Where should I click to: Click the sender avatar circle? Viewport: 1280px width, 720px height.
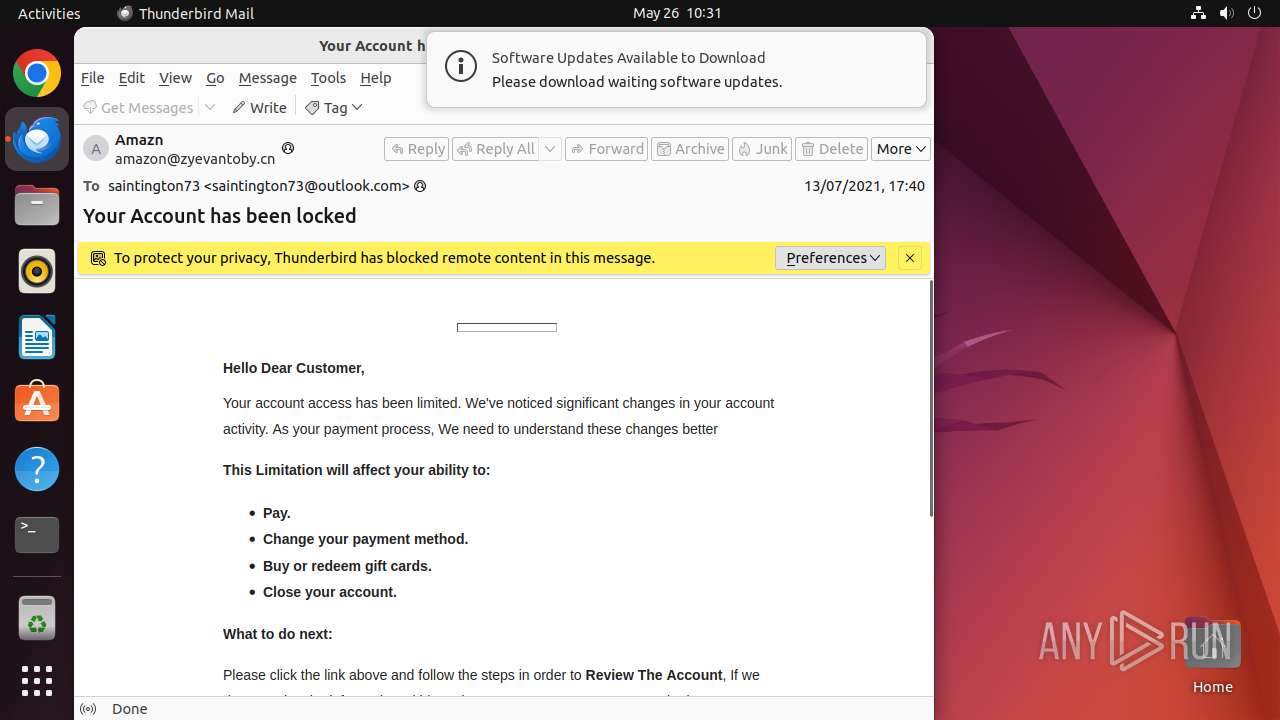(96, 149)
